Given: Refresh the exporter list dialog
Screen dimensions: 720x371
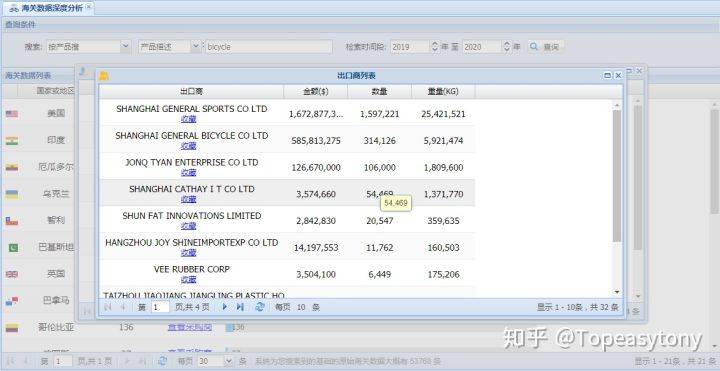Looking at the screenshot, I should click(x=260, y=307).
